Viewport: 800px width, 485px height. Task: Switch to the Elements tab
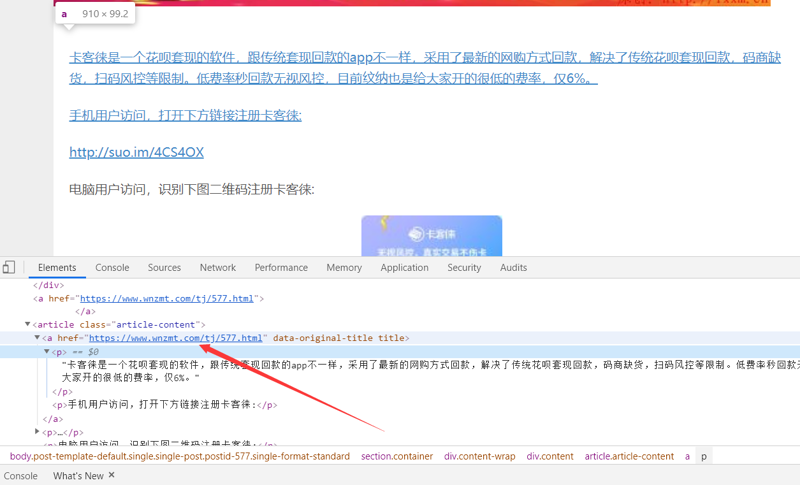[x=57, y=267]
